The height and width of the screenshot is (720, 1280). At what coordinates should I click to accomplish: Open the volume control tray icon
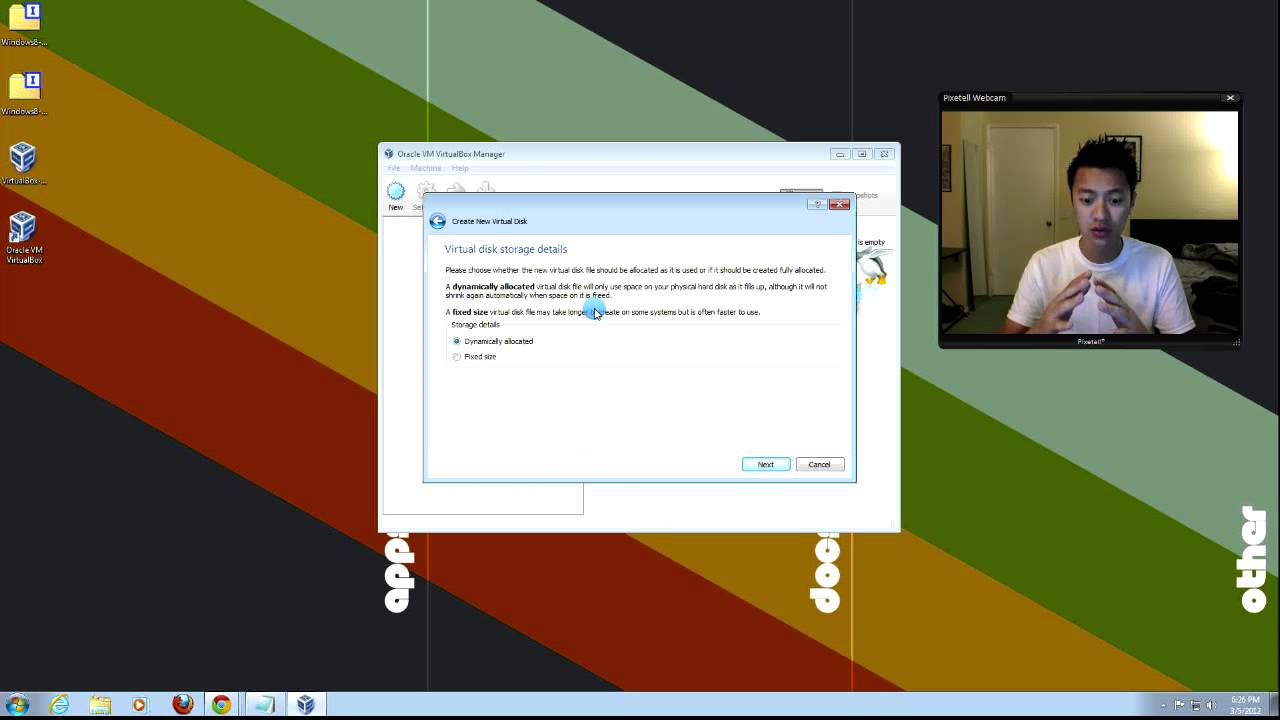click(1211, 705)
